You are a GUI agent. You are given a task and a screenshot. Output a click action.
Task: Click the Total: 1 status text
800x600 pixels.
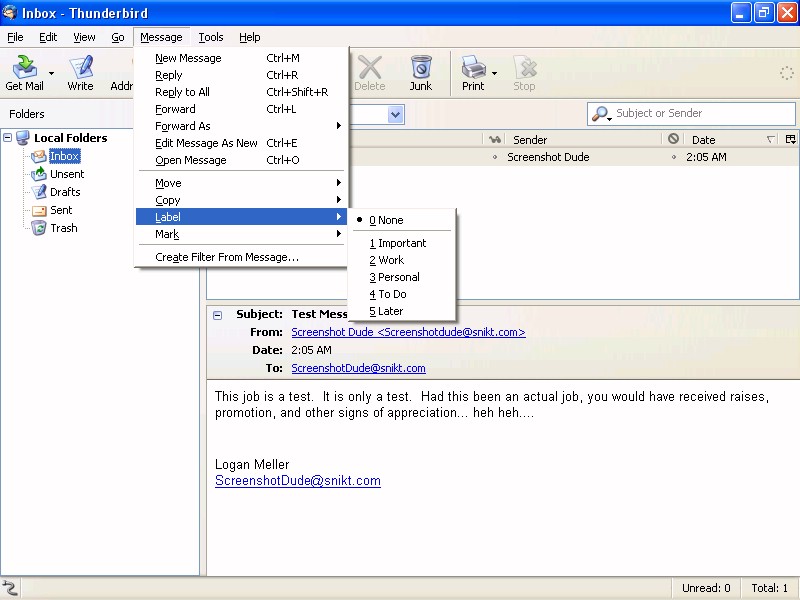click(x=770, y=588)
